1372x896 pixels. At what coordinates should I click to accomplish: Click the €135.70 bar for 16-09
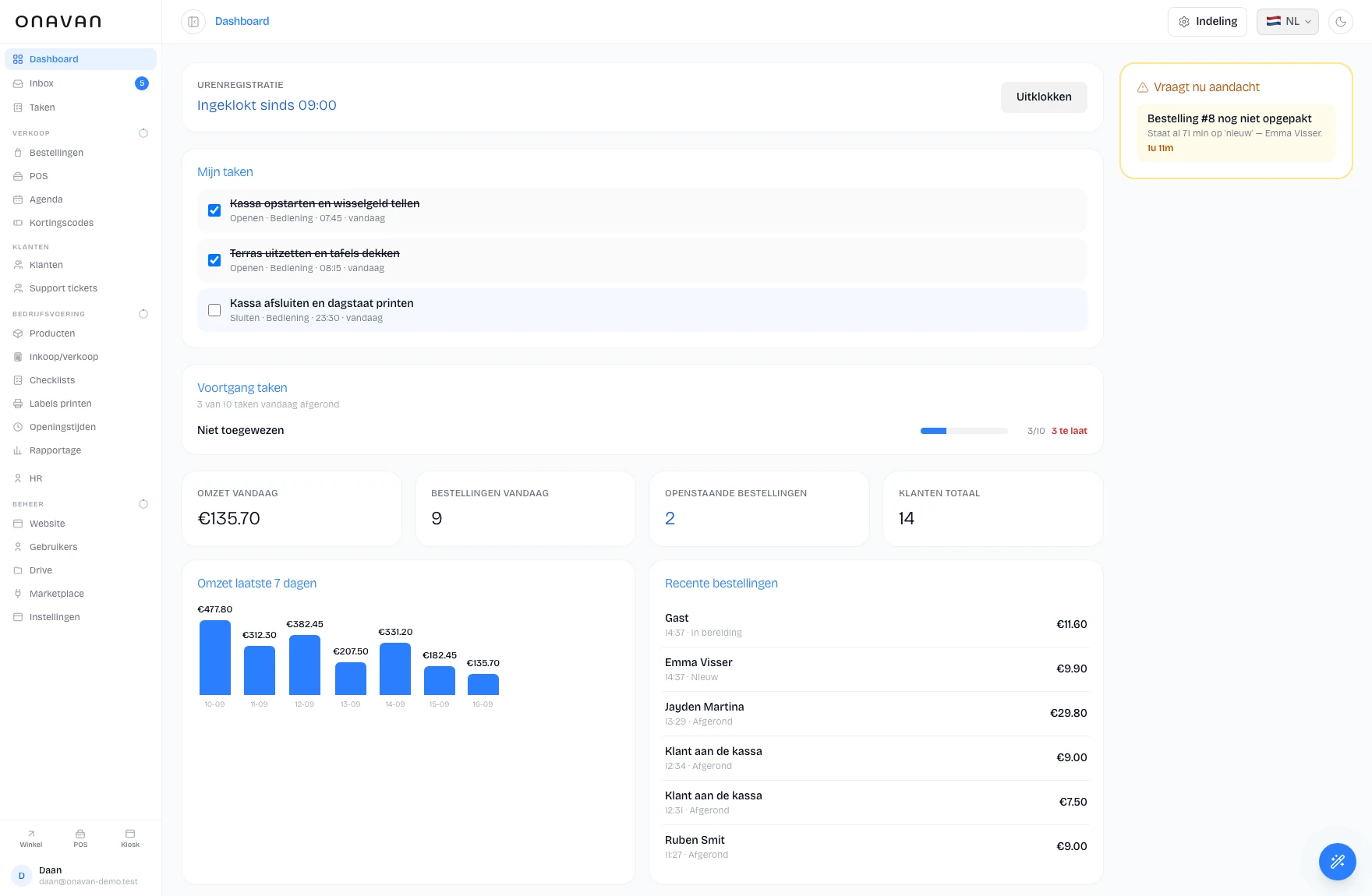tap(483, 685)
